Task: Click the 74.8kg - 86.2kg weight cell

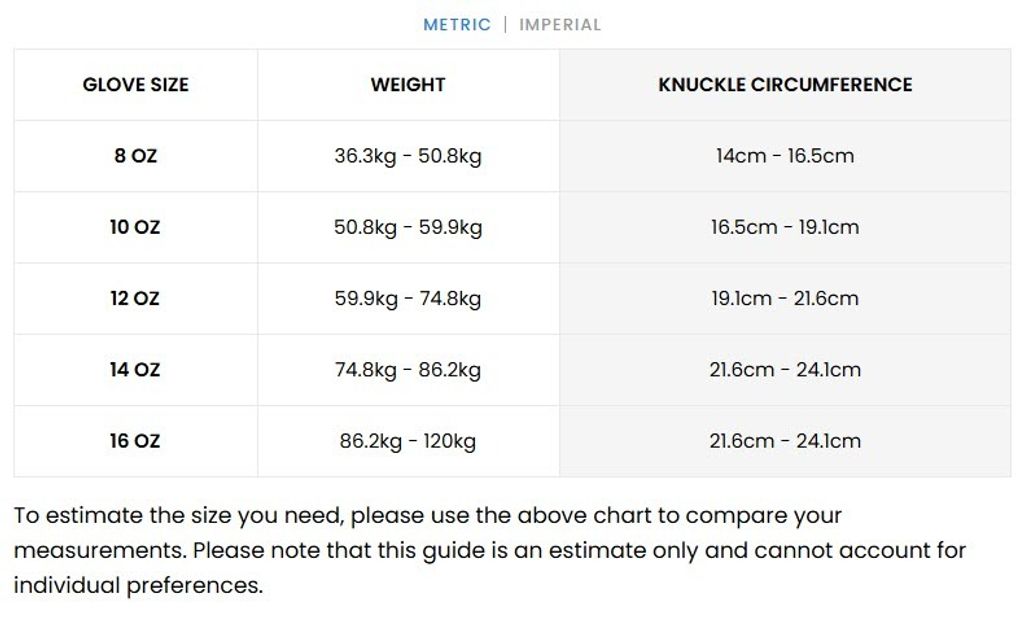Action: (408, 370)
